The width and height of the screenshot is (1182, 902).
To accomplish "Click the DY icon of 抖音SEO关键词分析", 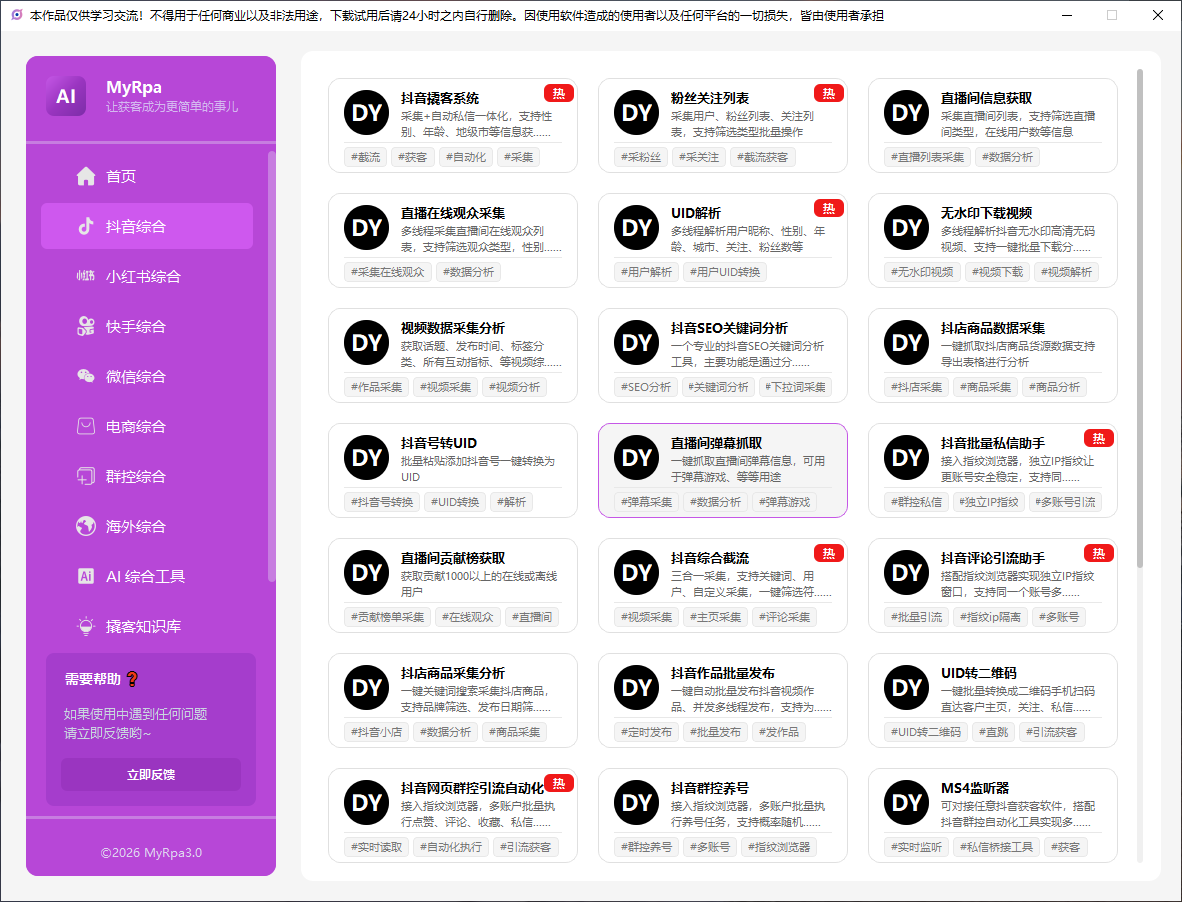I will [x=636, y=343].
